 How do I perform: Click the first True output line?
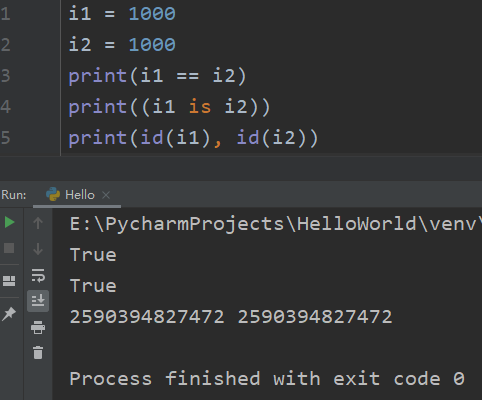(93, 255)
